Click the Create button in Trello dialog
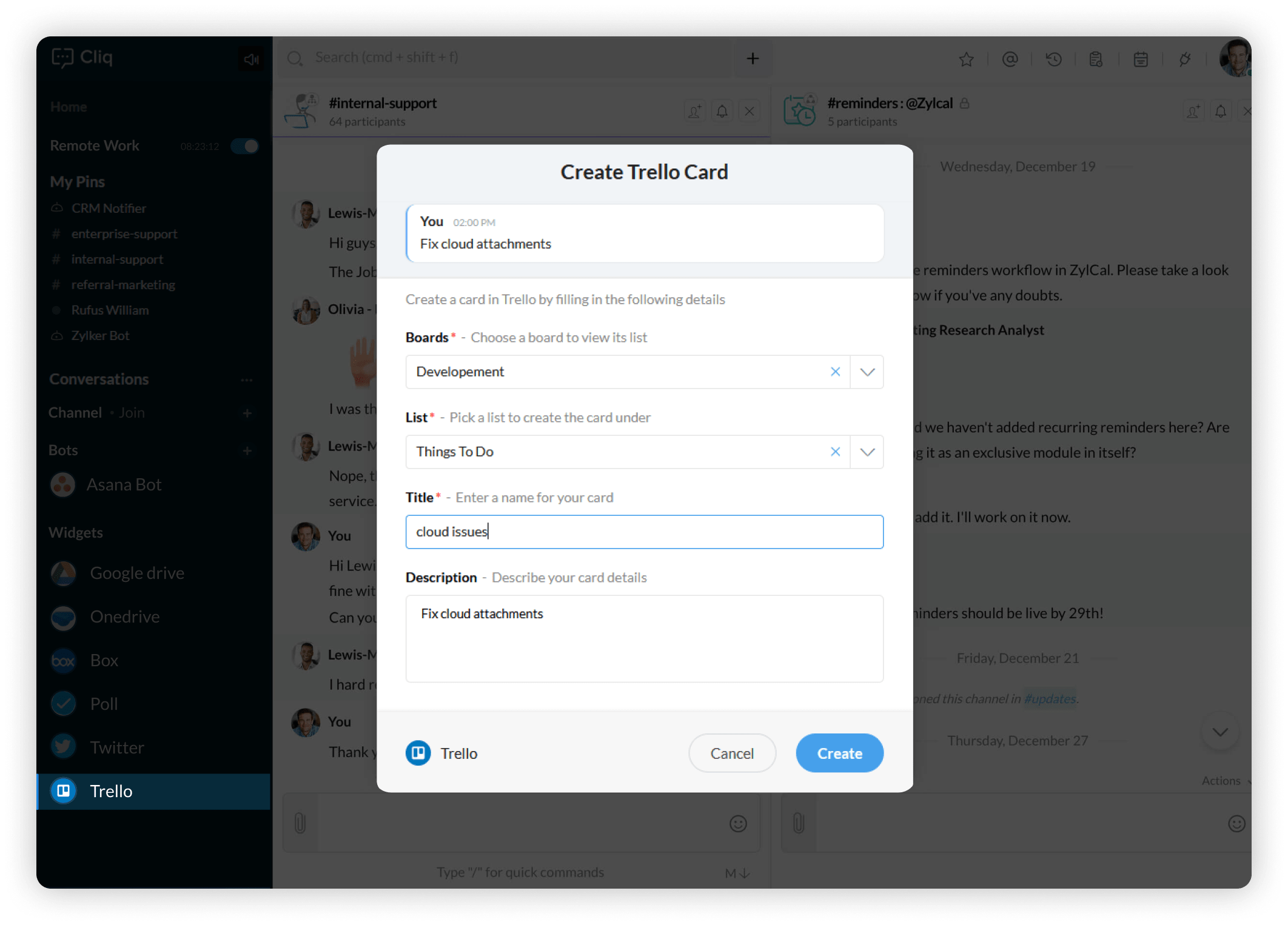Viewport: 1288px width, 925px height. [839, 753]
